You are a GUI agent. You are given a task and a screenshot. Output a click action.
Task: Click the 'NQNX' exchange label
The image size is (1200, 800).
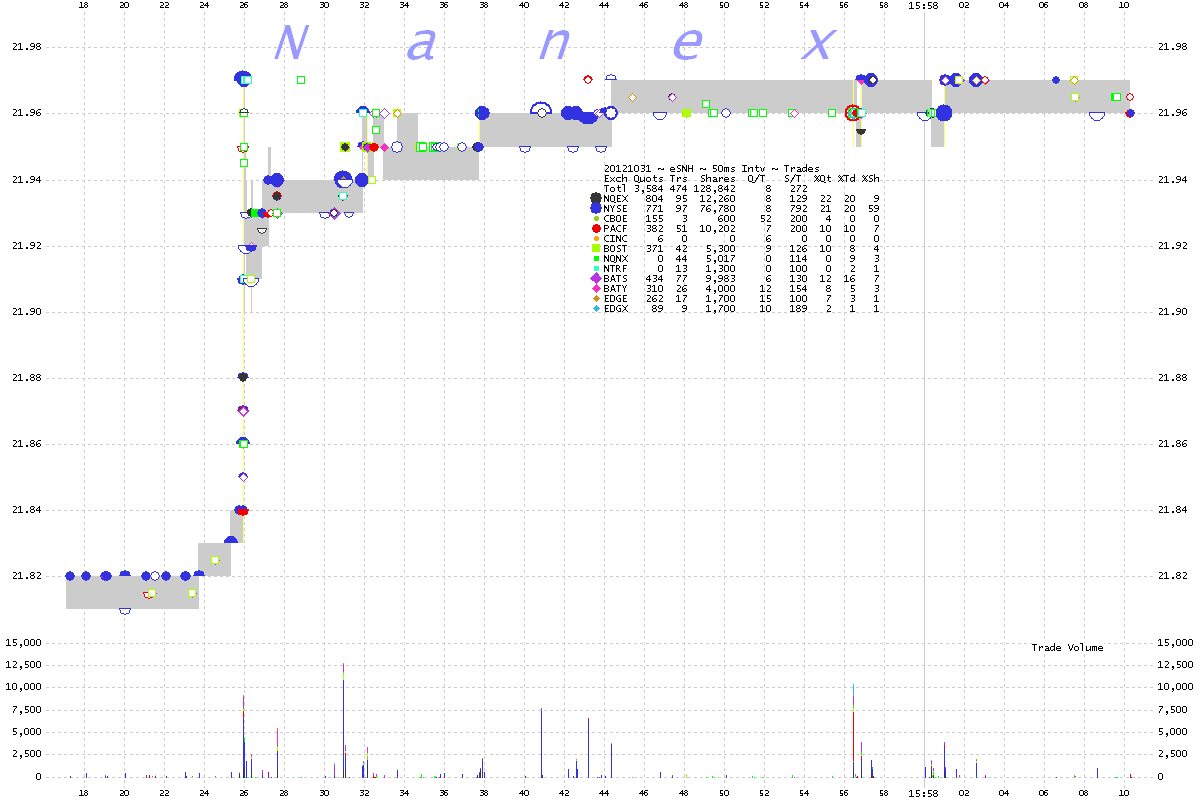615,258
